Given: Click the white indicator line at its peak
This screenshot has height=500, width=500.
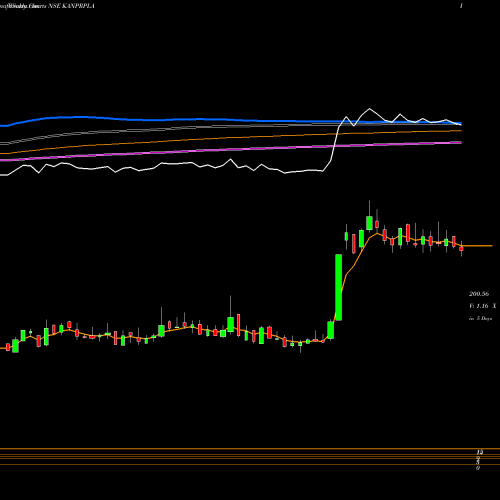Looking at the screenshot, I should [369, 109].
